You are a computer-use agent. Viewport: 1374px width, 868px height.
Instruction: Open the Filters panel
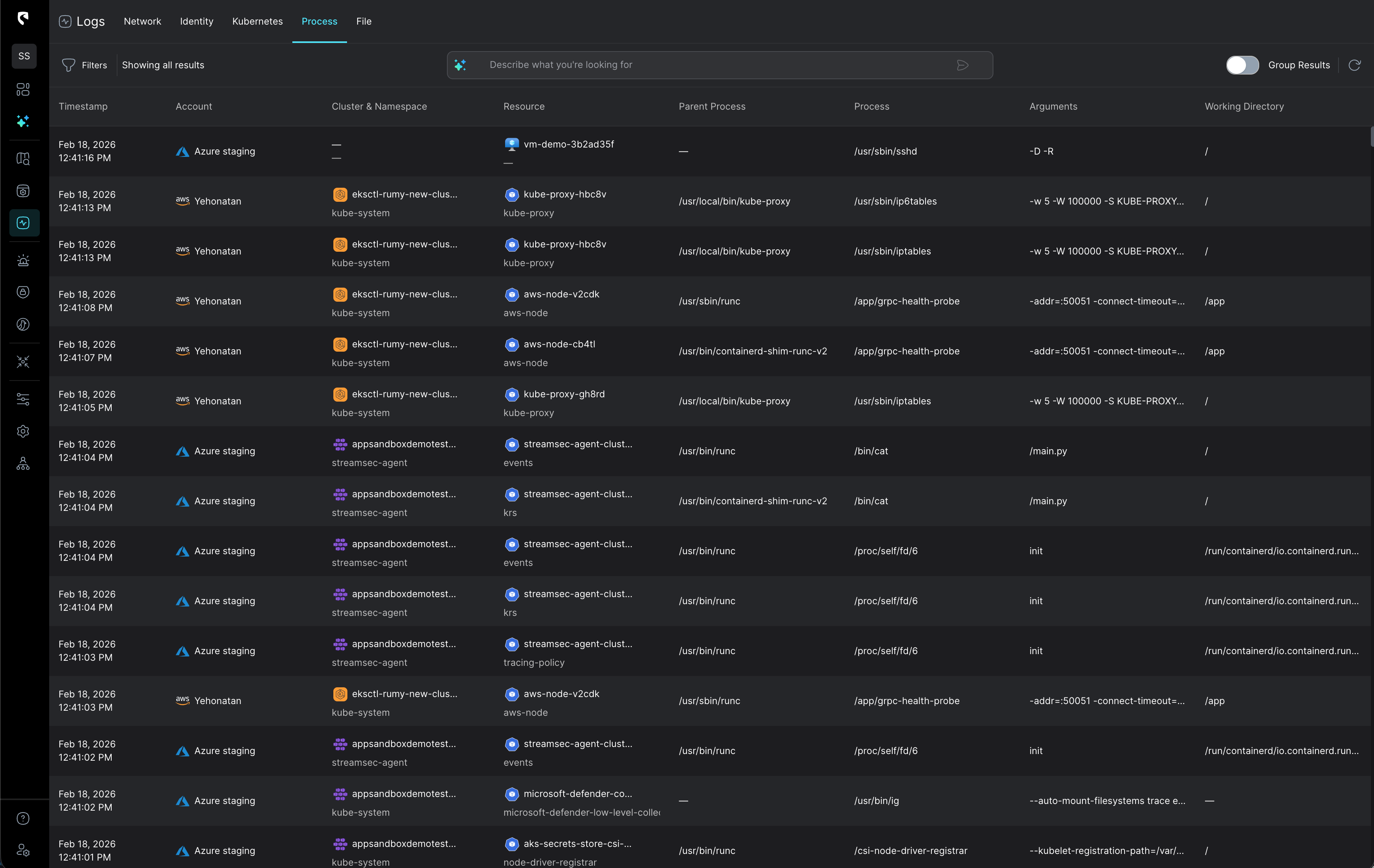[x=84, y=65]
